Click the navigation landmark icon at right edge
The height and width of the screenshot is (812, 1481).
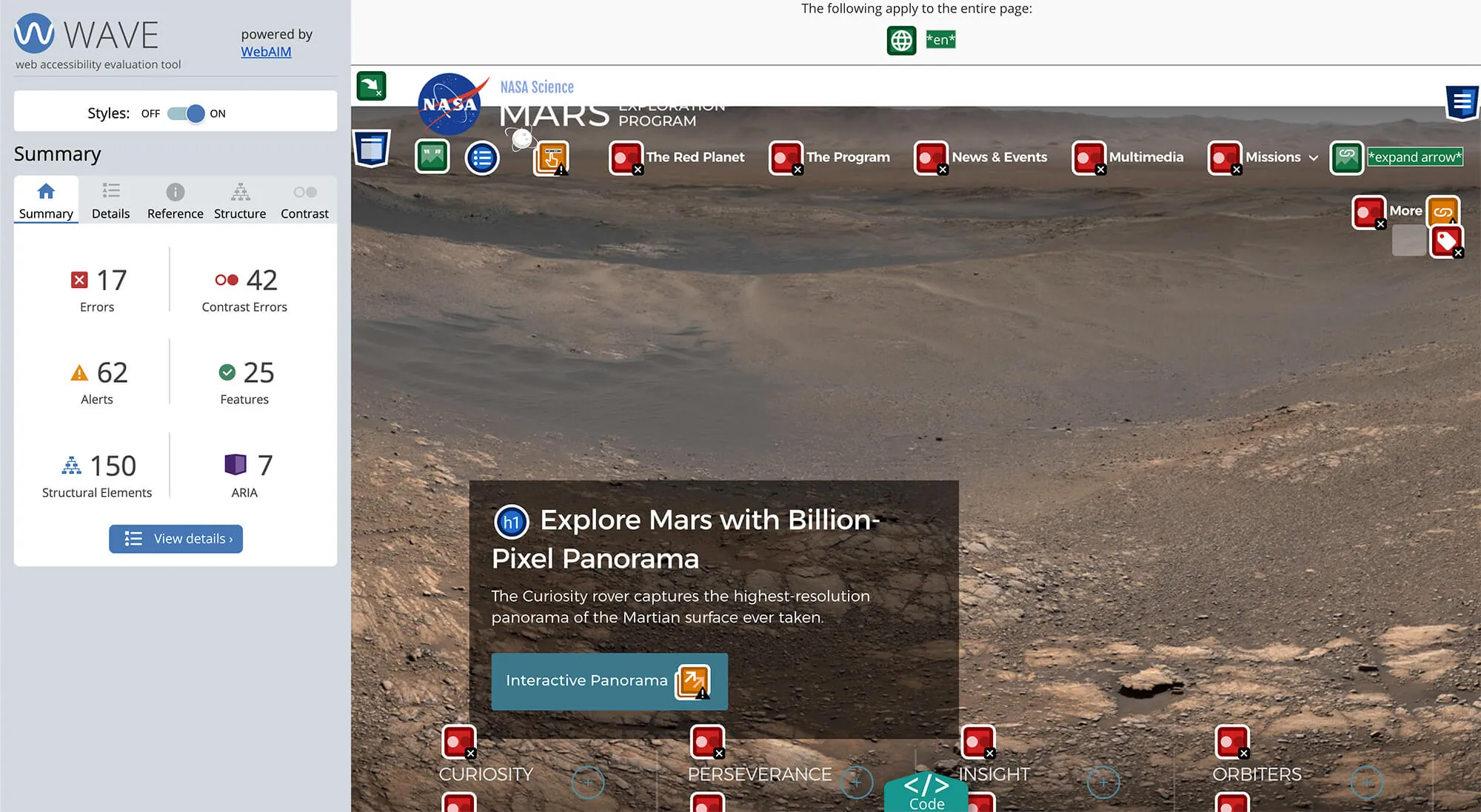tap(1462, 102)
